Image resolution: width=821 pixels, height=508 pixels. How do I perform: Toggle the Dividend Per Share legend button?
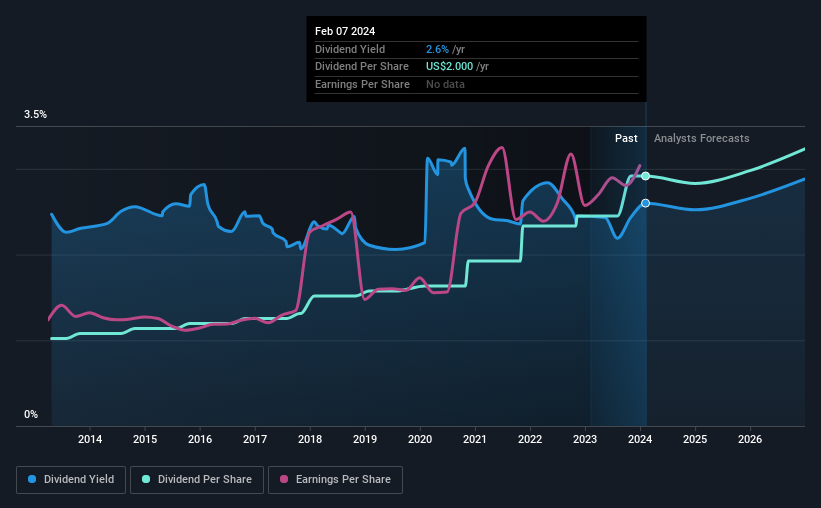pos(197,480)
